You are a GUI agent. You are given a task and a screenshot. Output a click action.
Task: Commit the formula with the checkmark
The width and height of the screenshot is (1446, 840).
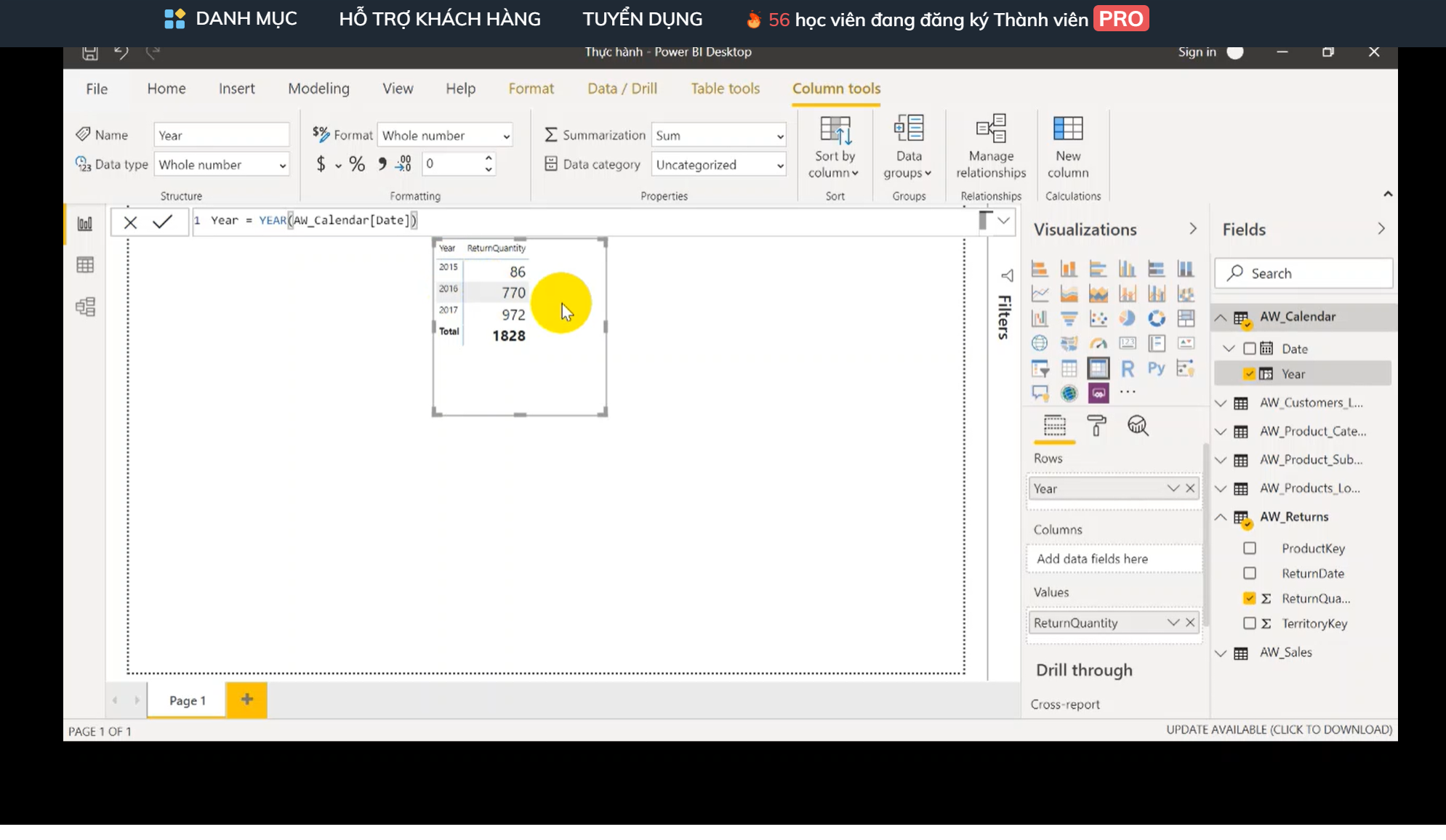pyautogui.click(x=162, y=222)
